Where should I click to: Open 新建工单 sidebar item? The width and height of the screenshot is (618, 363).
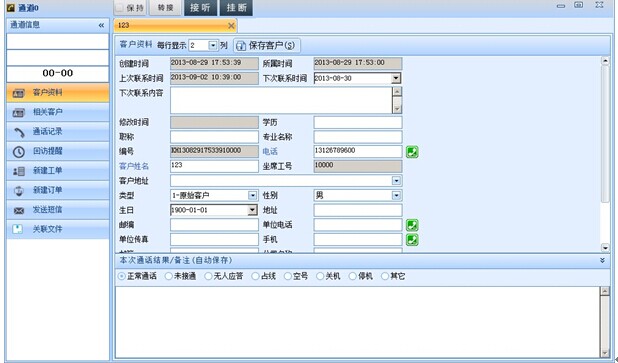pyautogui.click(x=58, y=171)
